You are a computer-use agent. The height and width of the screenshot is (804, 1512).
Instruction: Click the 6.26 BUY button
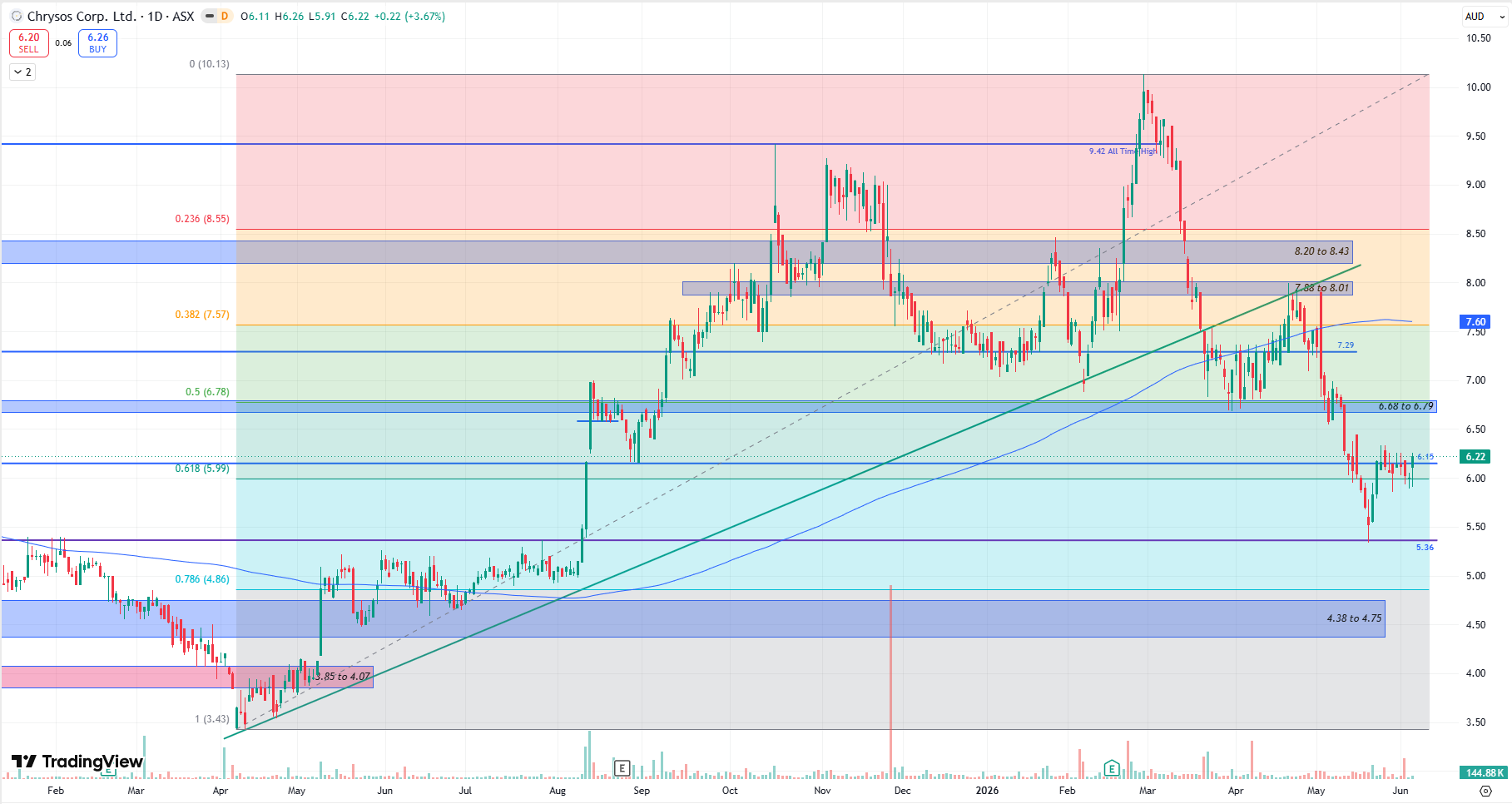coord(97,42)
